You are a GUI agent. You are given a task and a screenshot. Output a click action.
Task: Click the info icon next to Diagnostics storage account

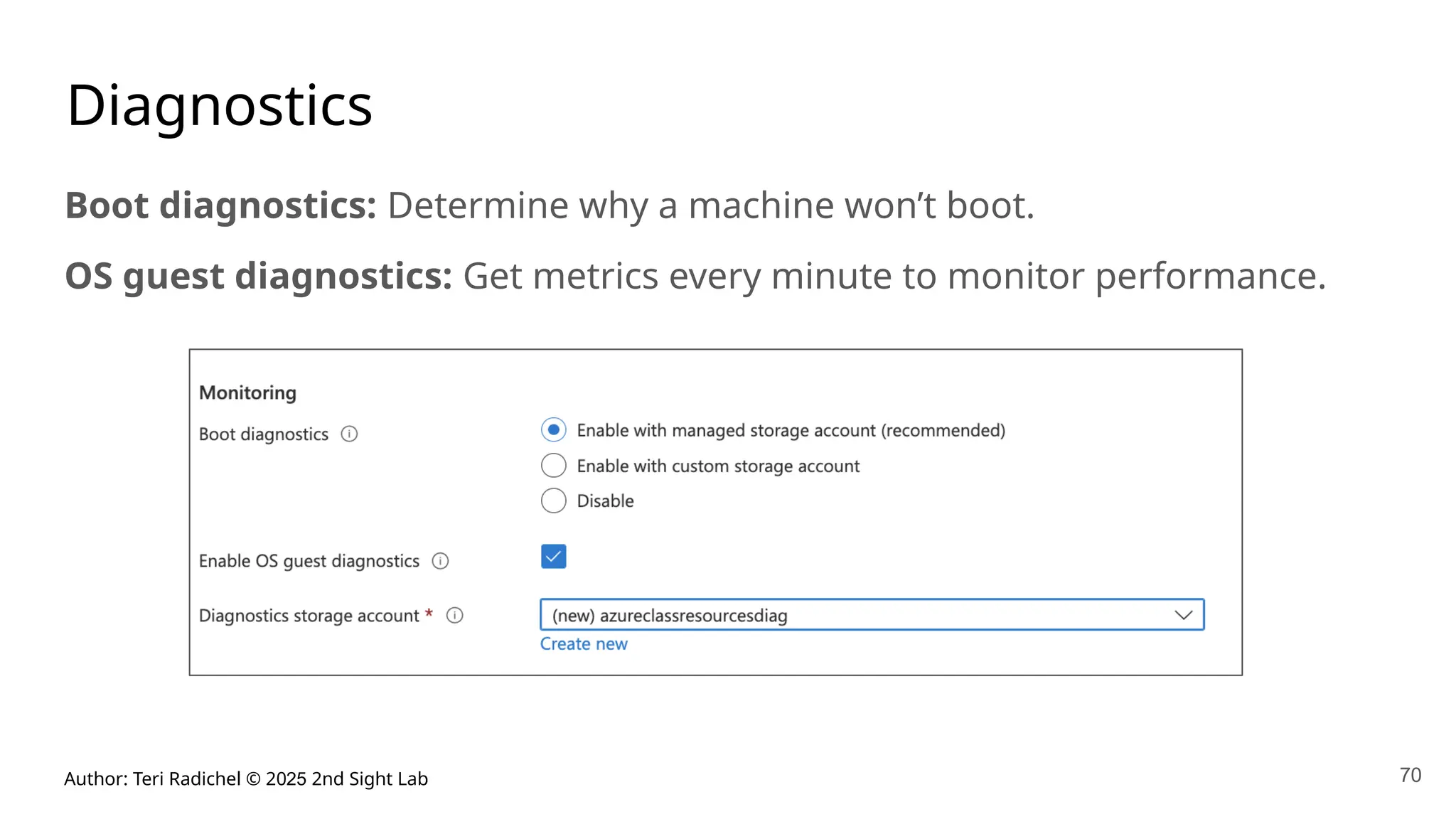point(455,615)
